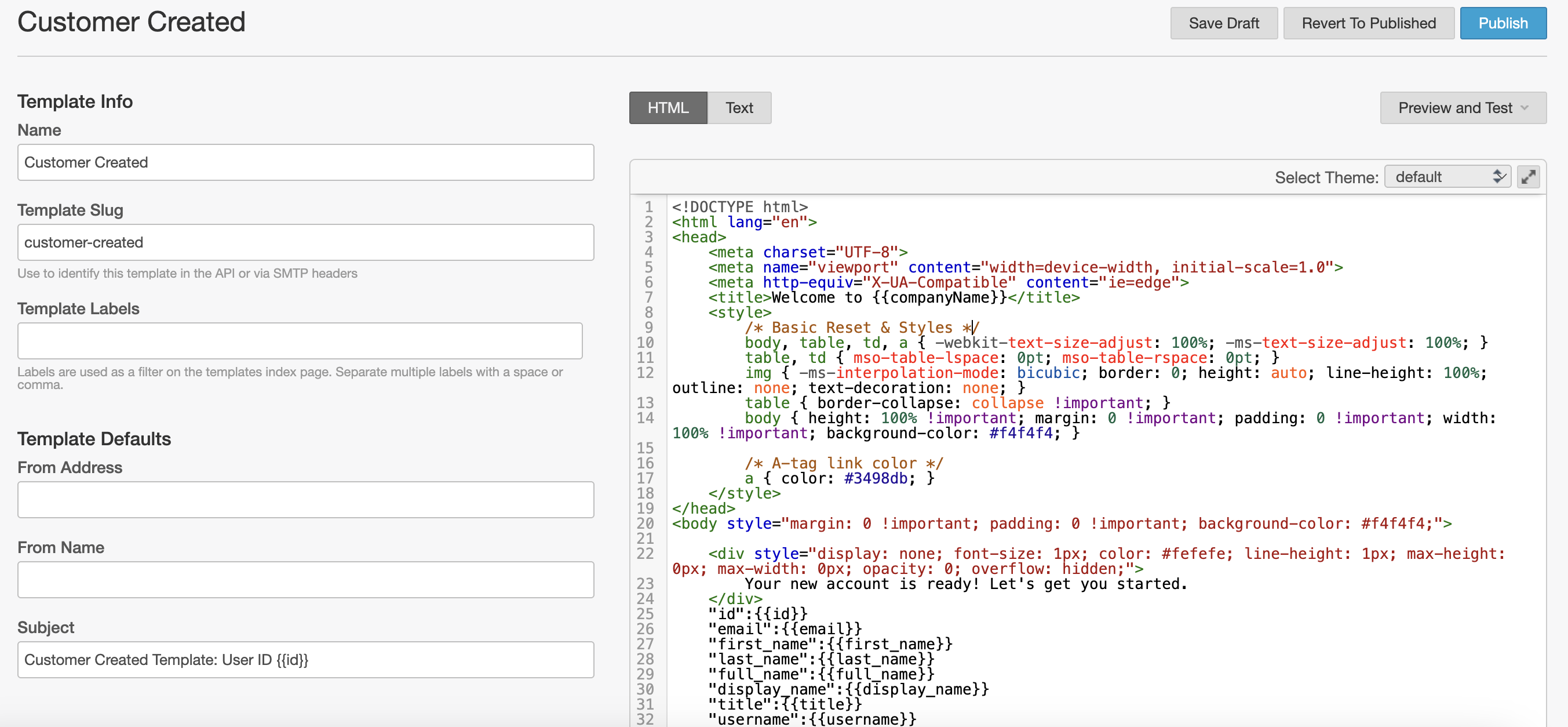This screenshot has width=1568, height=727.
Task: Click into Template Labels input
Action: point(300,341)
